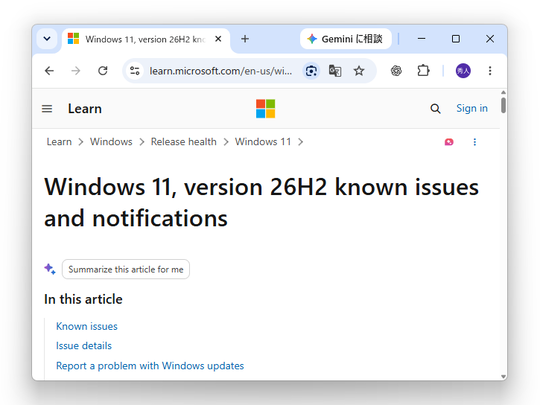Open the Extensions puzzle icon

click(423, 71)
